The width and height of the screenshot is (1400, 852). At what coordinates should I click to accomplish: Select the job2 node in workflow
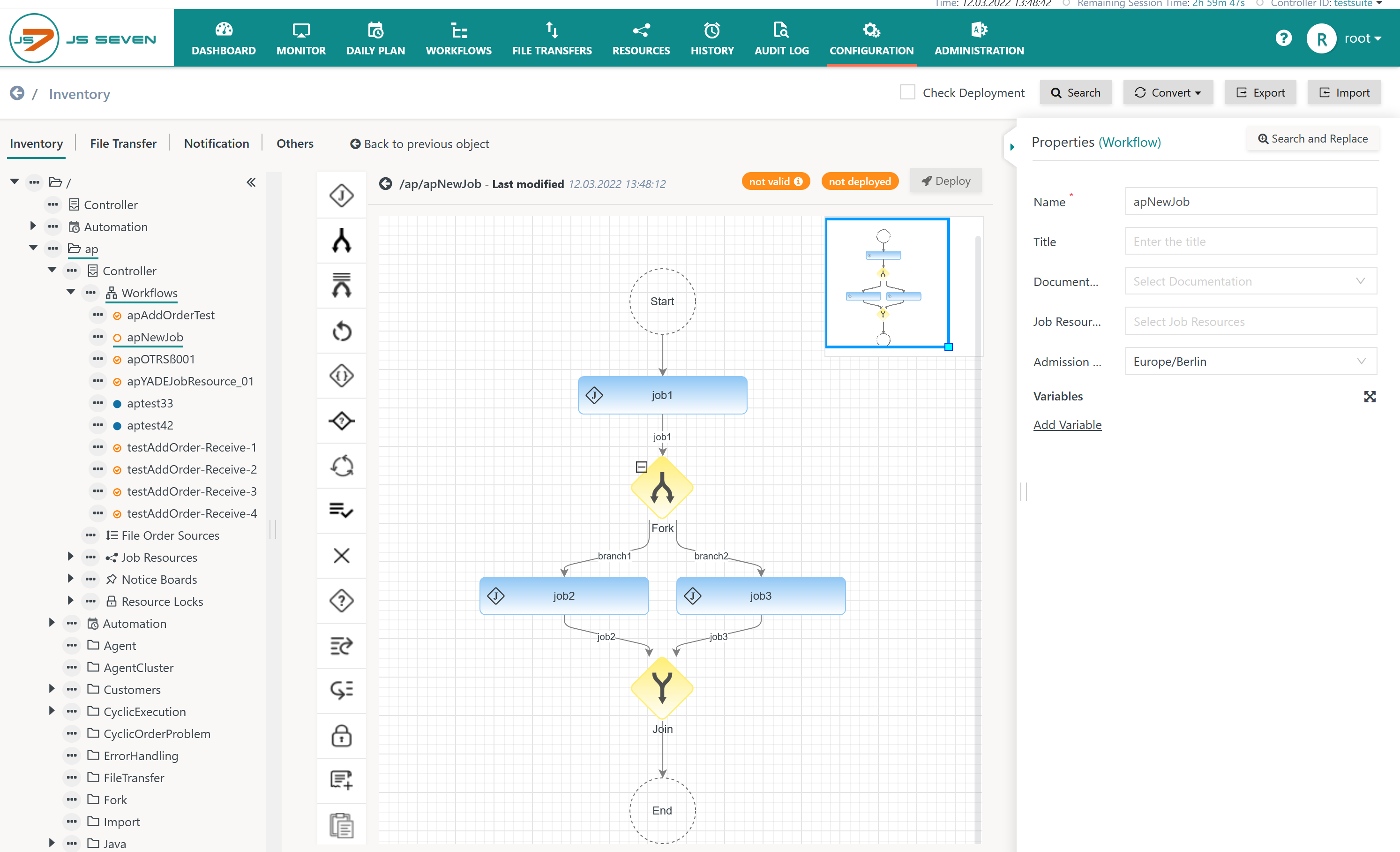pyautogui.click(x=564, y=596)
